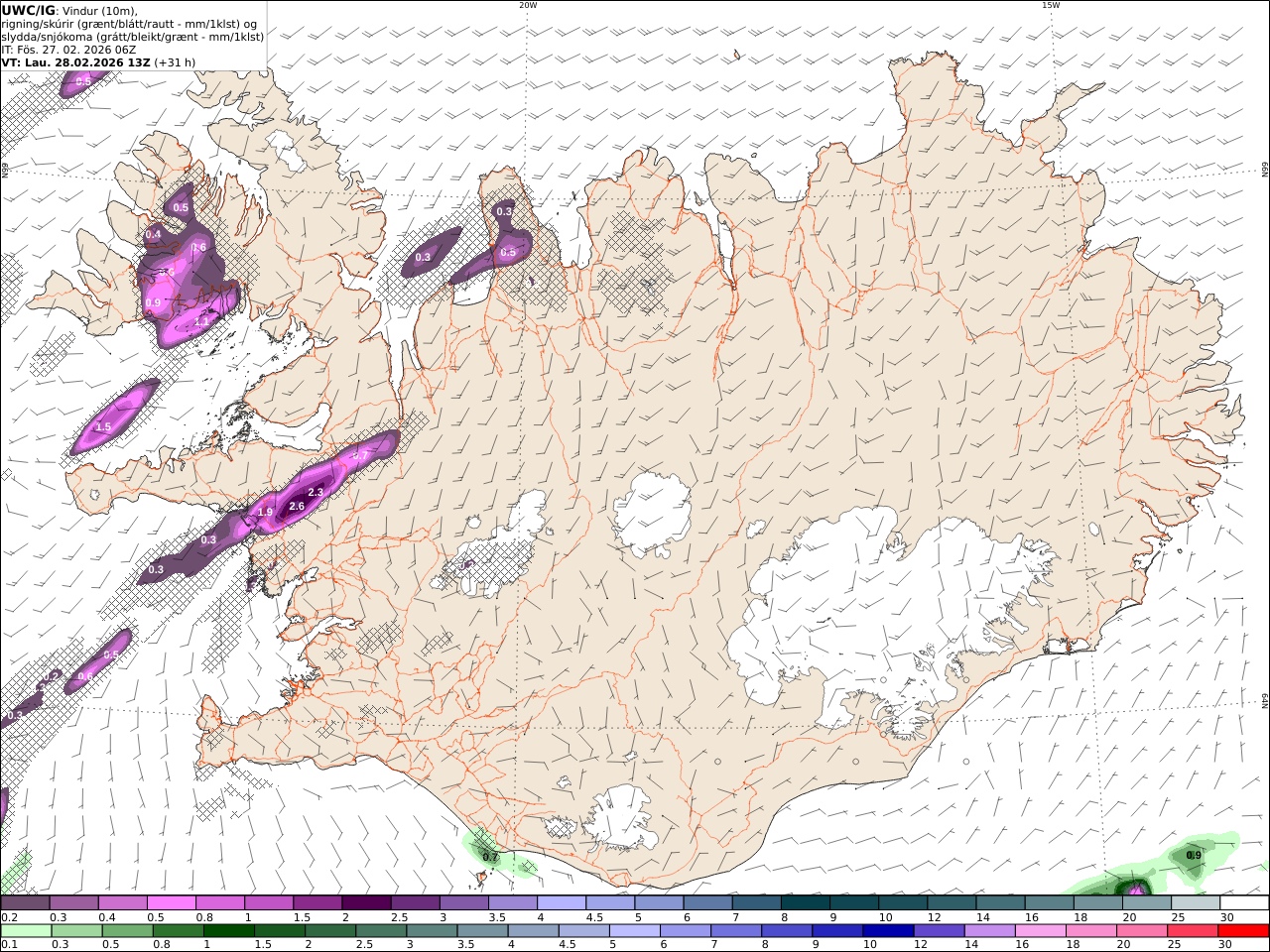Click the "15W" longitude label
Viewport: 1270px width, 952px height.
click(x=1050, y=5)
